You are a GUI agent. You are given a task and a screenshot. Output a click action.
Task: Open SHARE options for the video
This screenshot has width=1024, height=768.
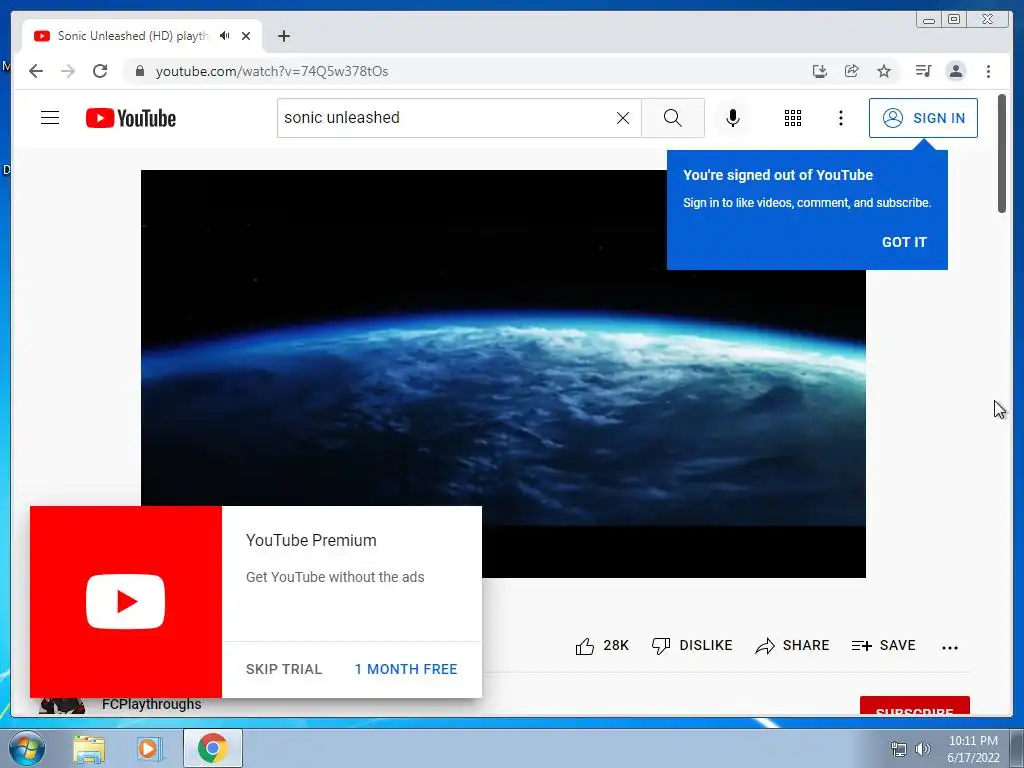[x=792, y=645]
